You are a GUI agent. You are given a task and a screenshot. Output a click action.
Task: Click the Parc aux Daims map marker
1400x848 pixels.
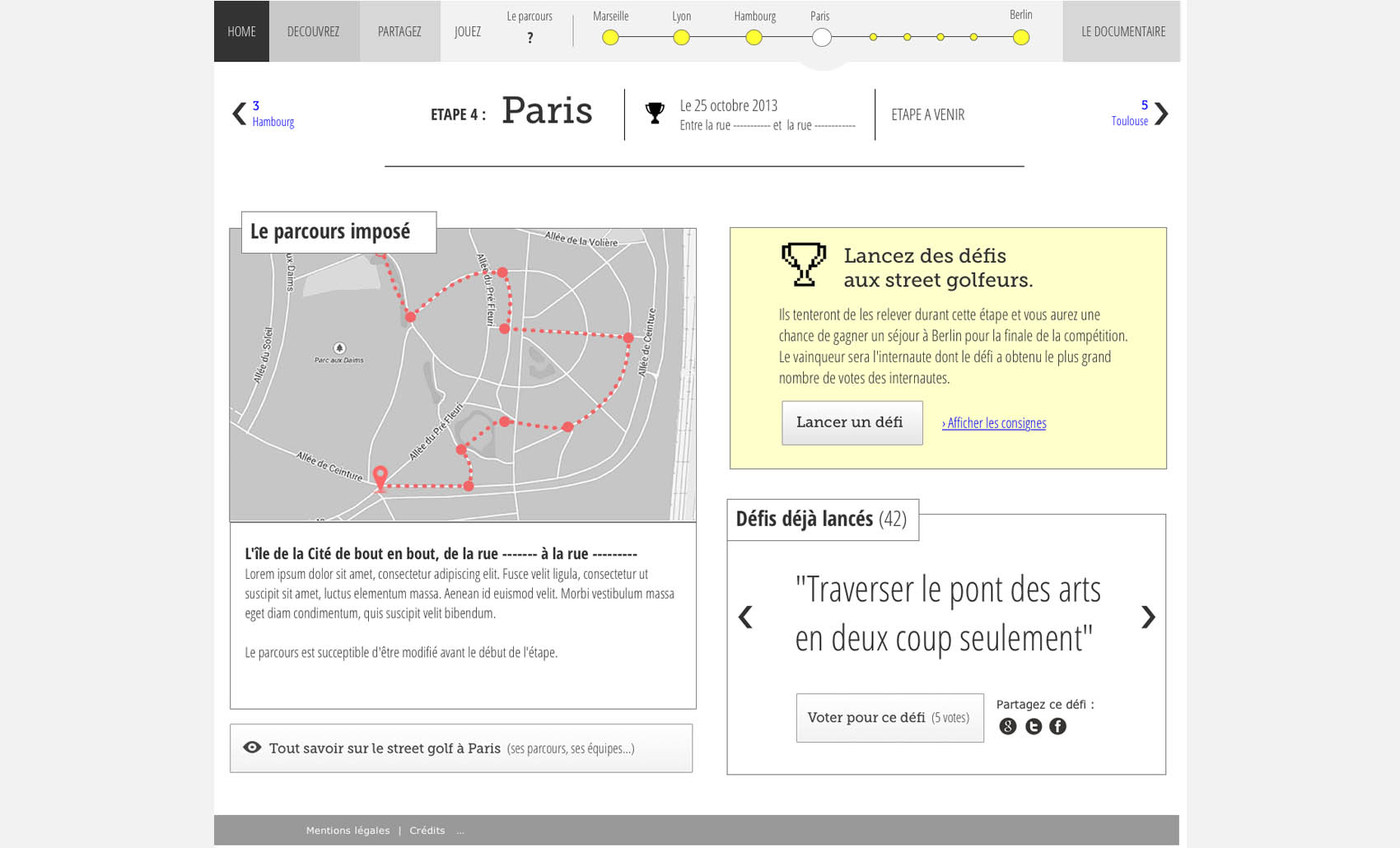click(x=339, y=348)
